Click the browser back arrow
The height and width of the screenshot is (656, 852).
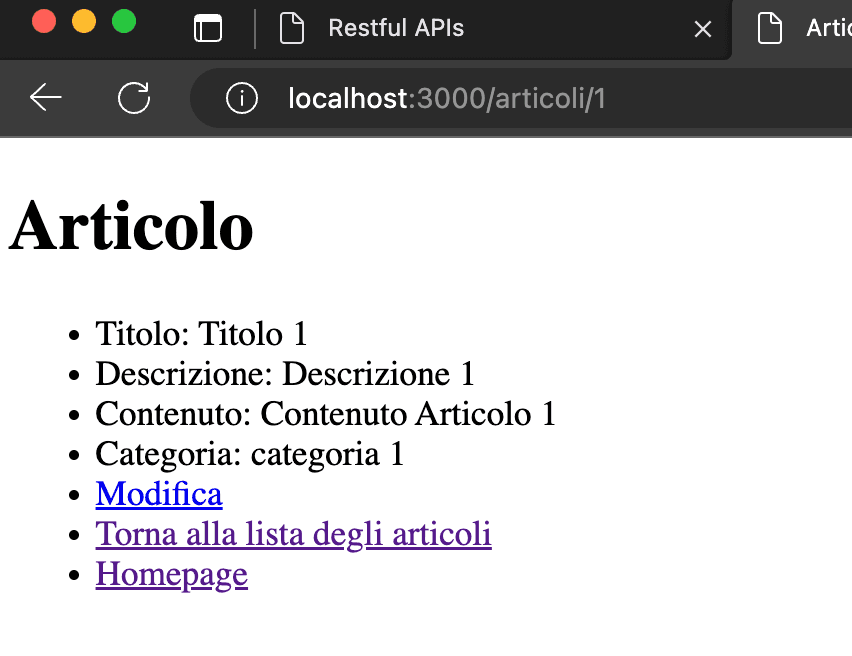coord(46,98)
